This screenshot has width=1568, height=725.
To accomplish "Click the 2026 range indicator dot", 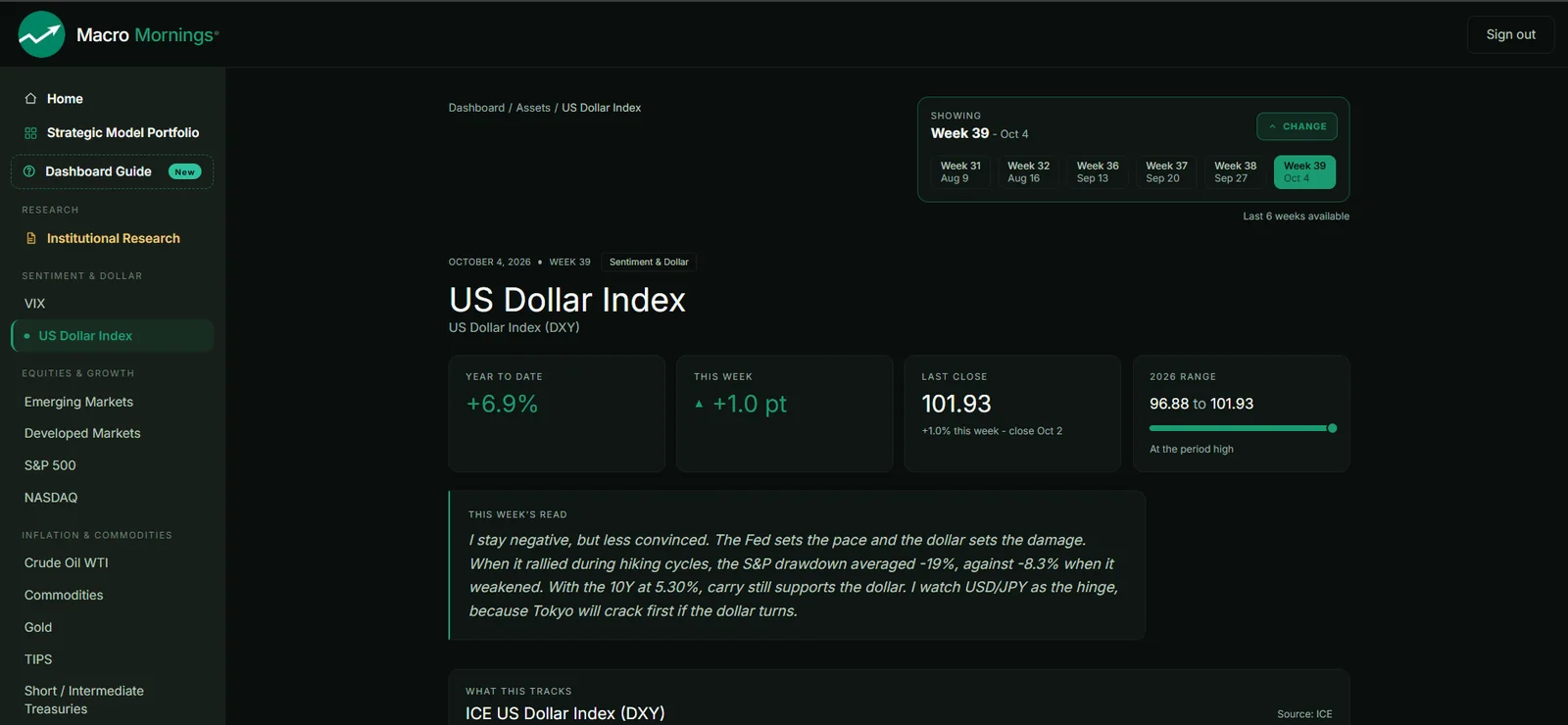I will pyautogui.click(x=1332, y=428).
